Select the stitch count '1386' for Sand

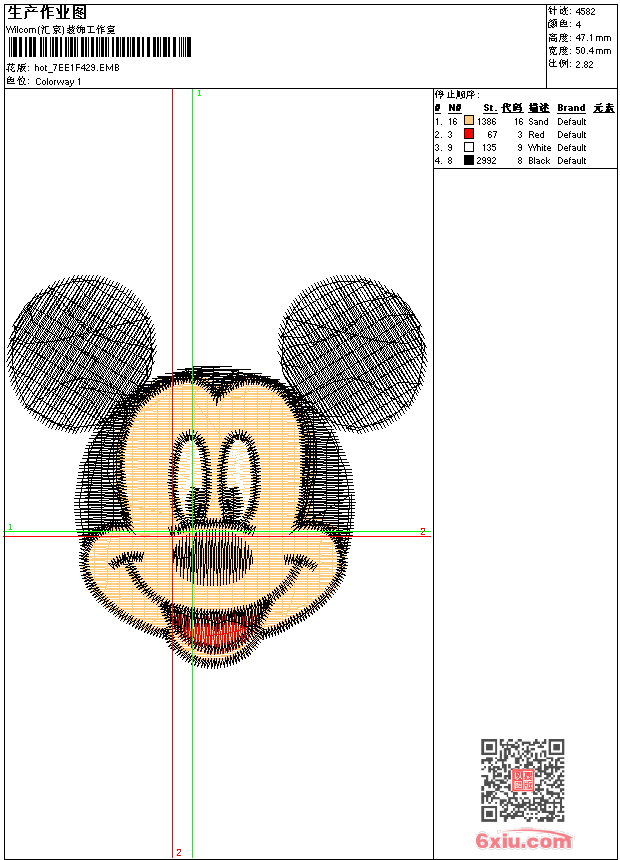(x=487, y=121)
